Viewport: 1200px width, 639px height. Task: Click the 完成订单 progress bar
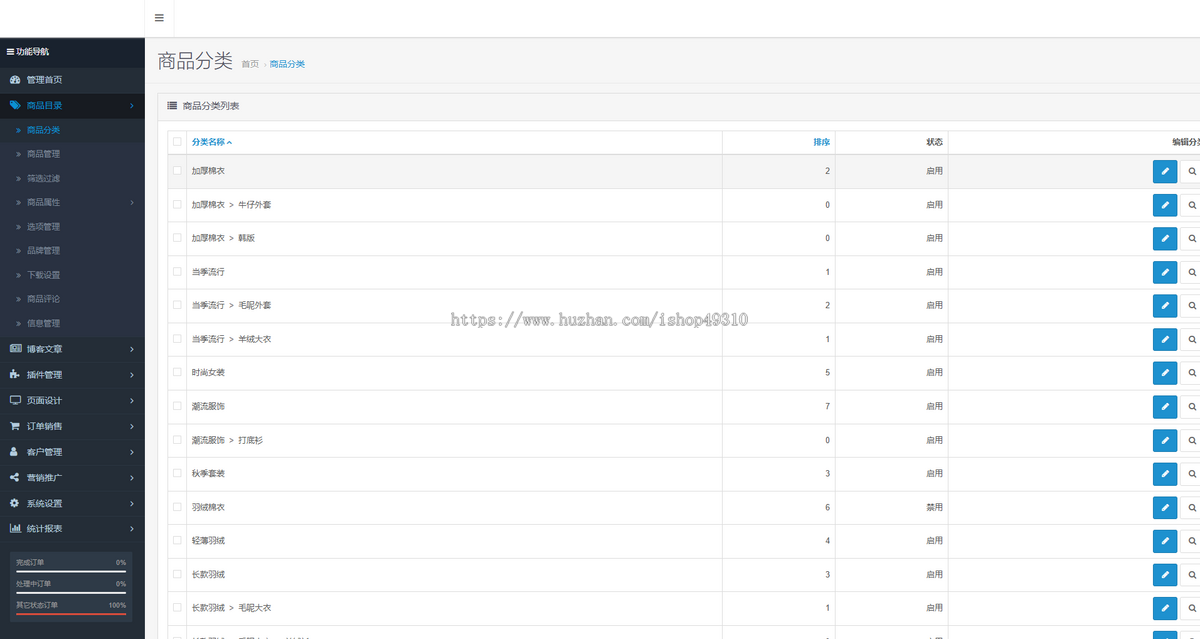tap(71, 571)
